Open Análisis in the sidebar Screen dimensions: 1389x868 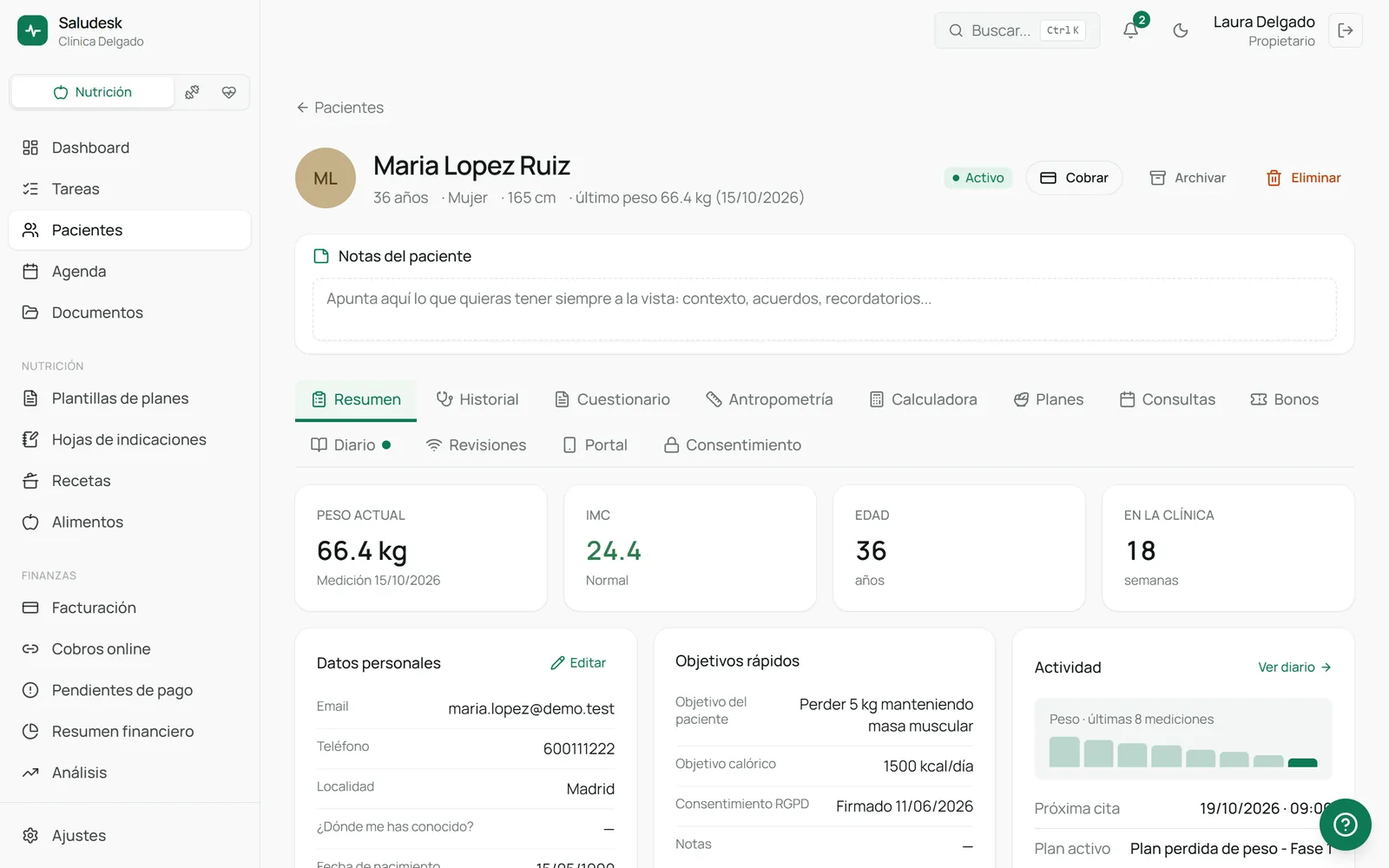tap(129, 773)
